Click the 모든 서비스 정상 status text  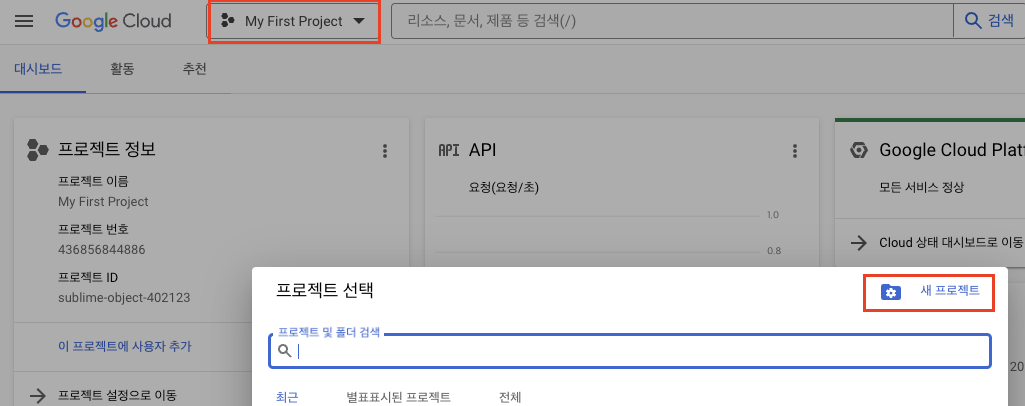(921, 188)
